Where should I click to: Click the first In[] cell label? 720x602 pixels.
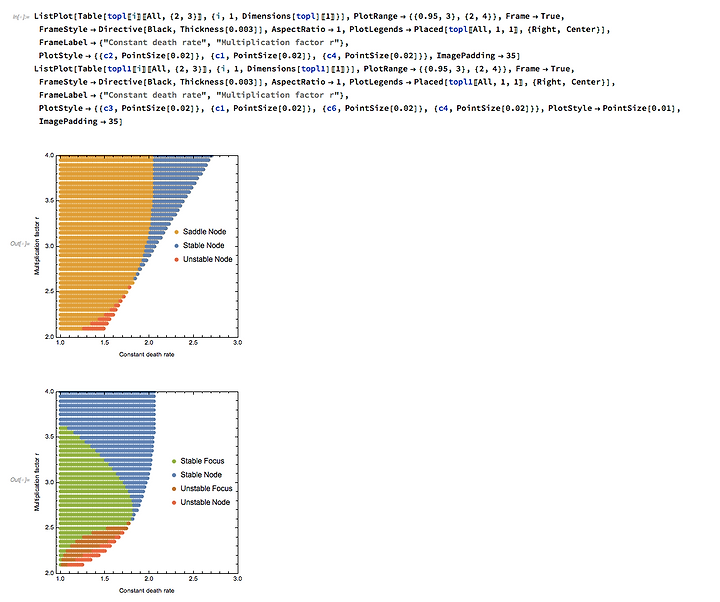point(21,17)
